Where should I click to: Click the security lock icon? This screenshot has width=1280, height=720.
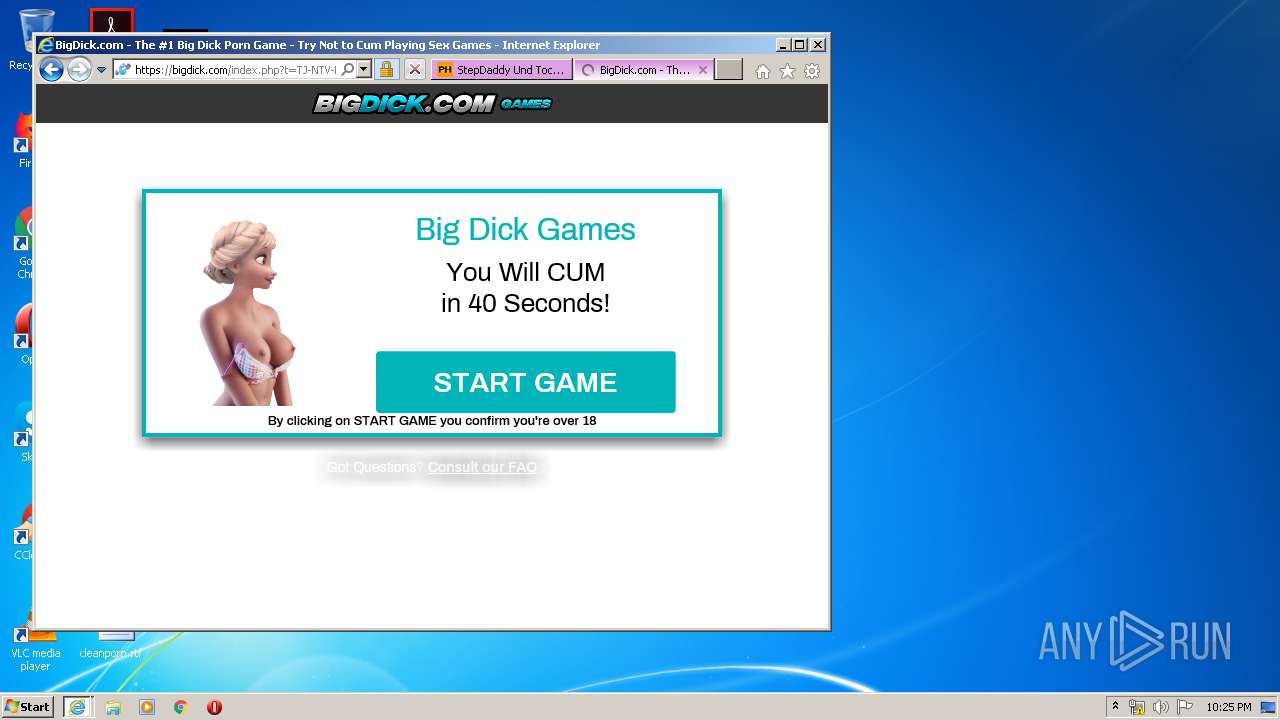387,70
